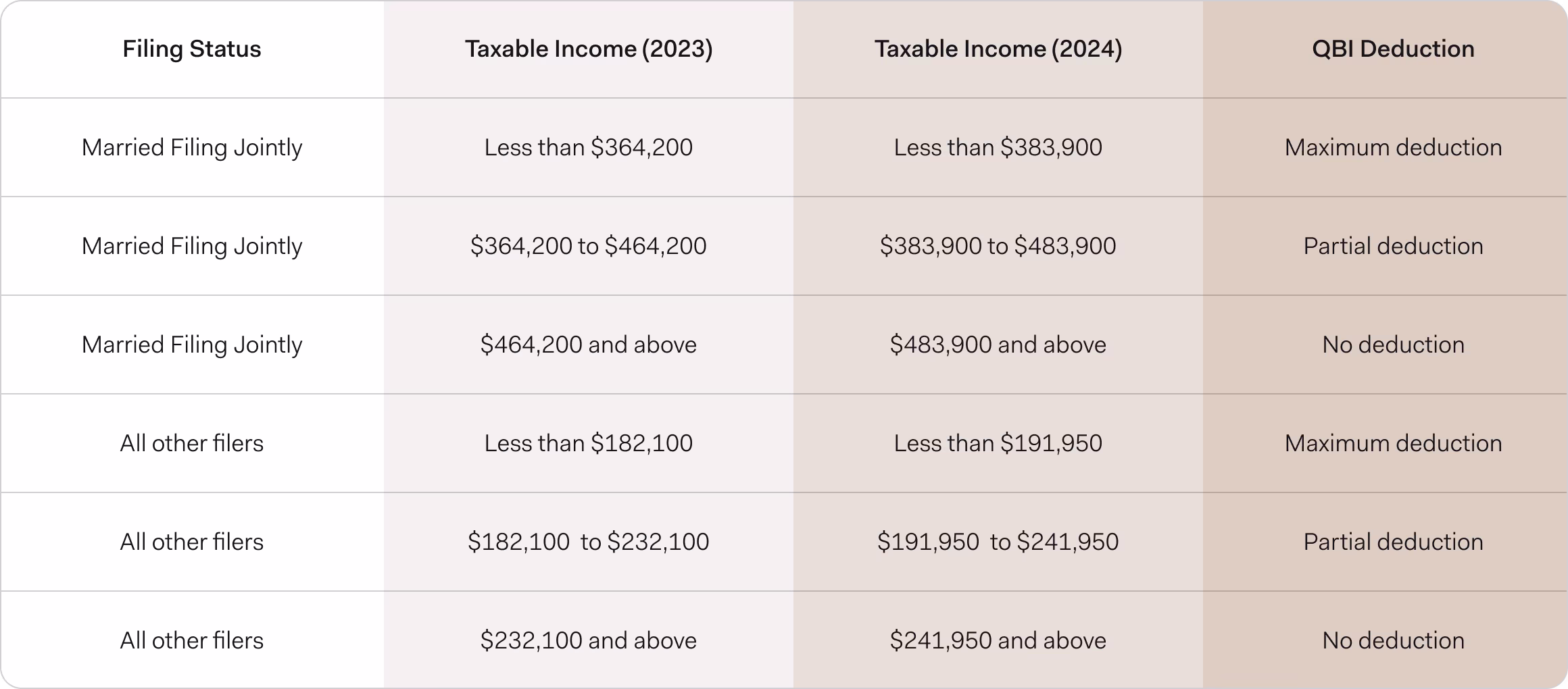This screenshot has height=689, width=1568.
Task: Click the Filing Status column header
Action: (x=192, y=49)
